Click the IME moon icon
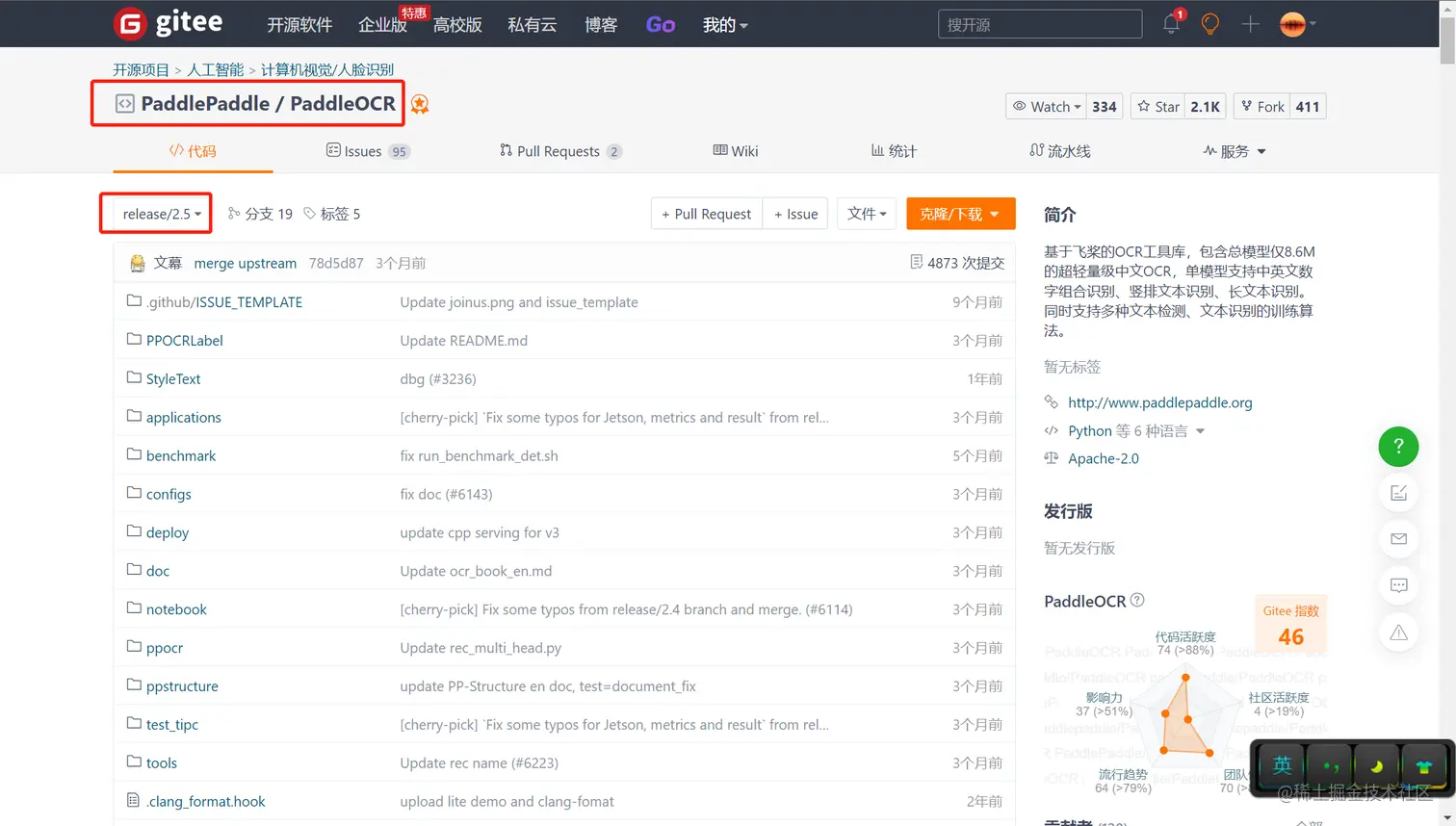This screenshot has width=1456, height=826. pos(1377,766)
